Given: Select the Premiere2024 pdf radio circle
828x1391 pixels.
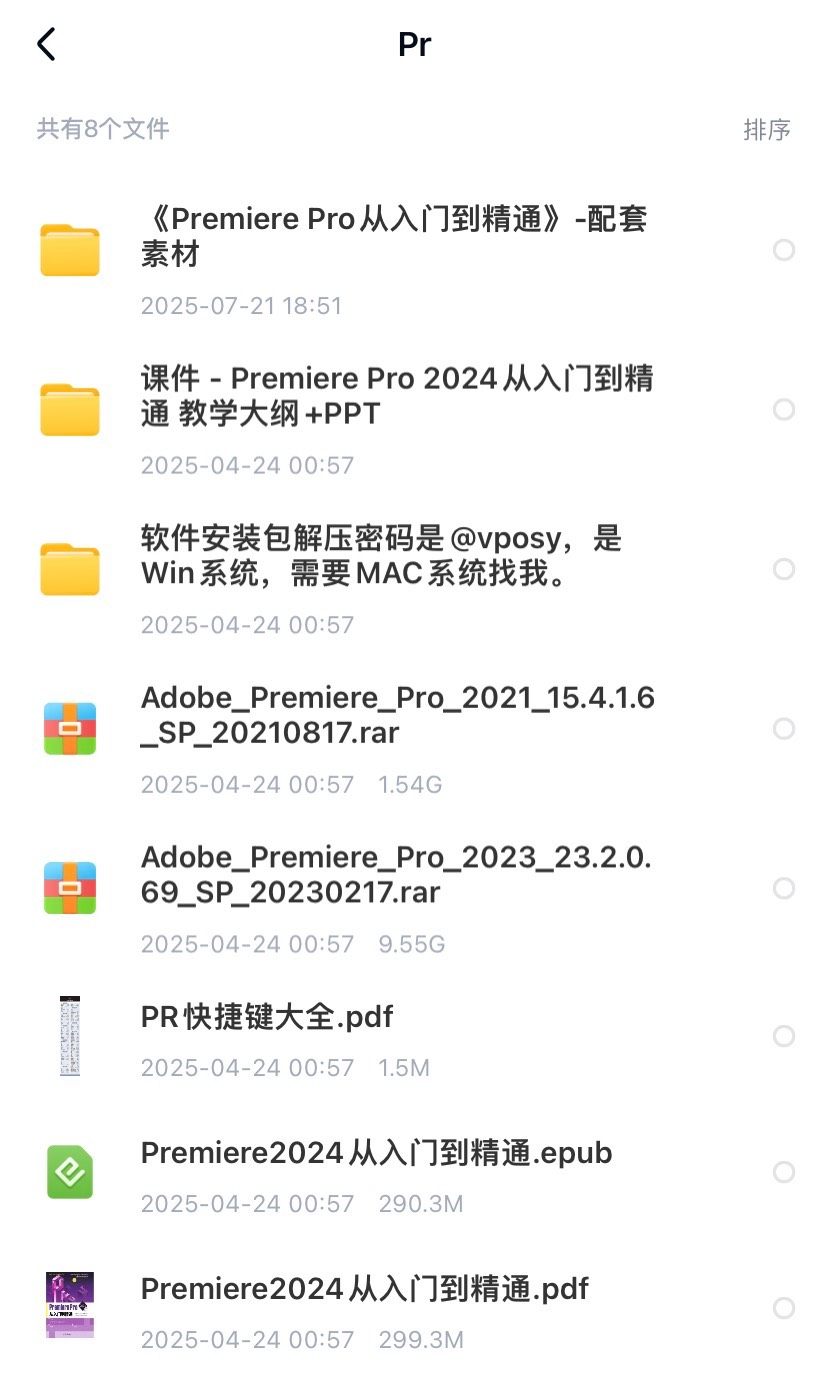Looking at the screenshot, I should click(x=784, y=1308).
